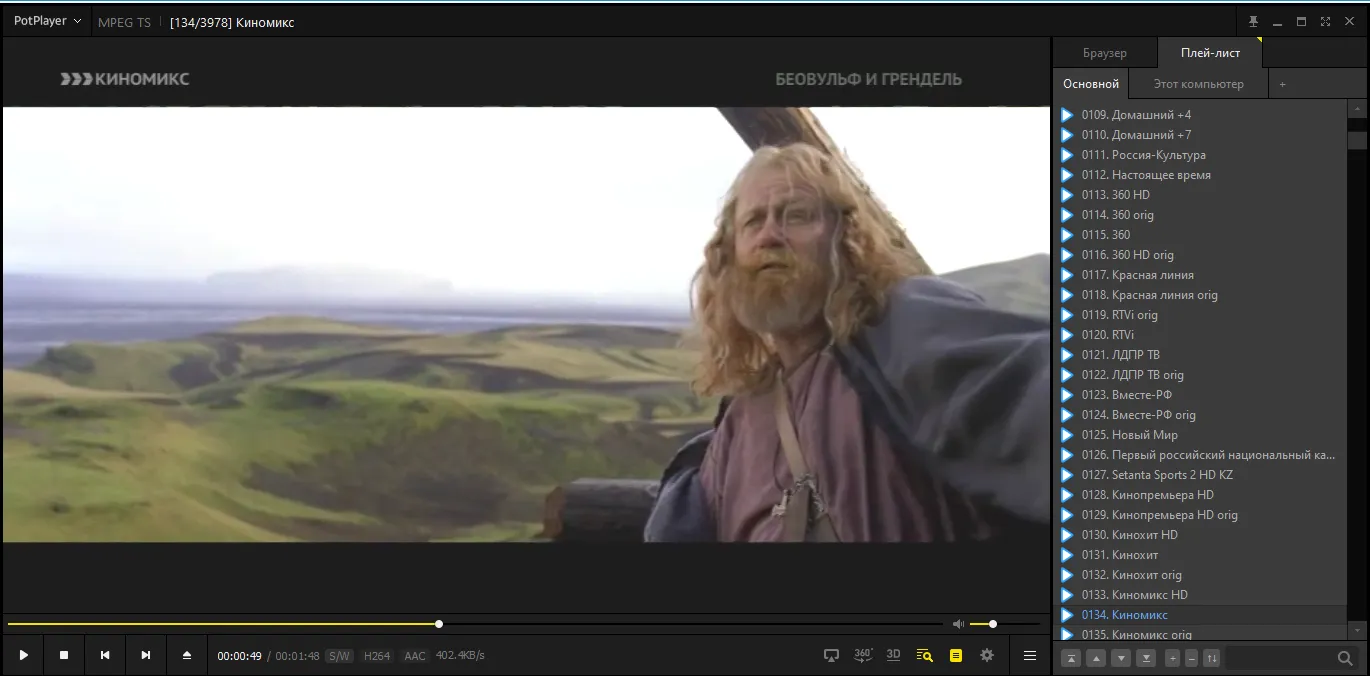Go to the previous playlist item
This screenshot has width=1370, height=676.
pos(105,655)
